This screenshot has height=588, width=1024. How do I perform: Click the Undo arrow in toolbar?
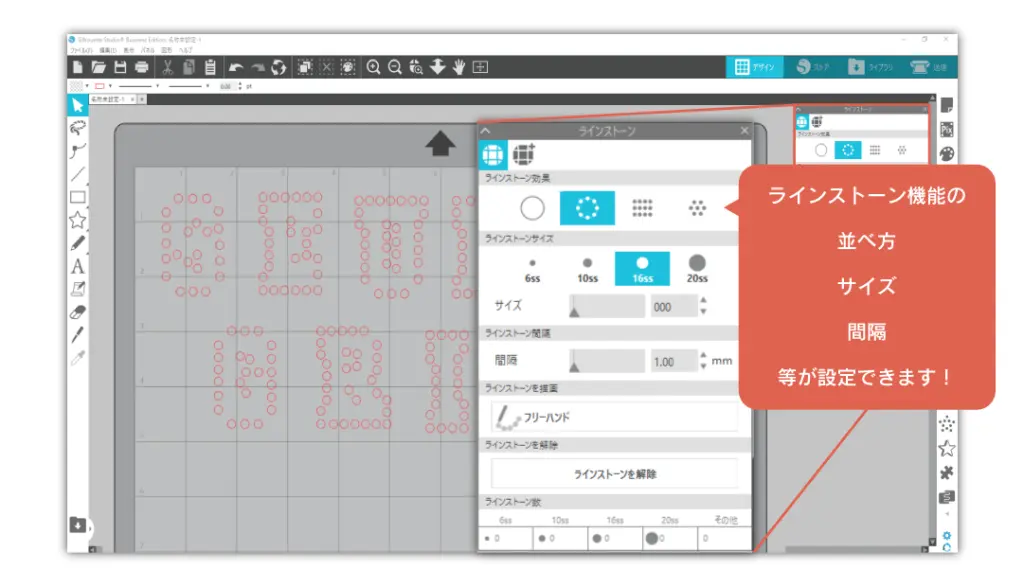pos(236,67)
